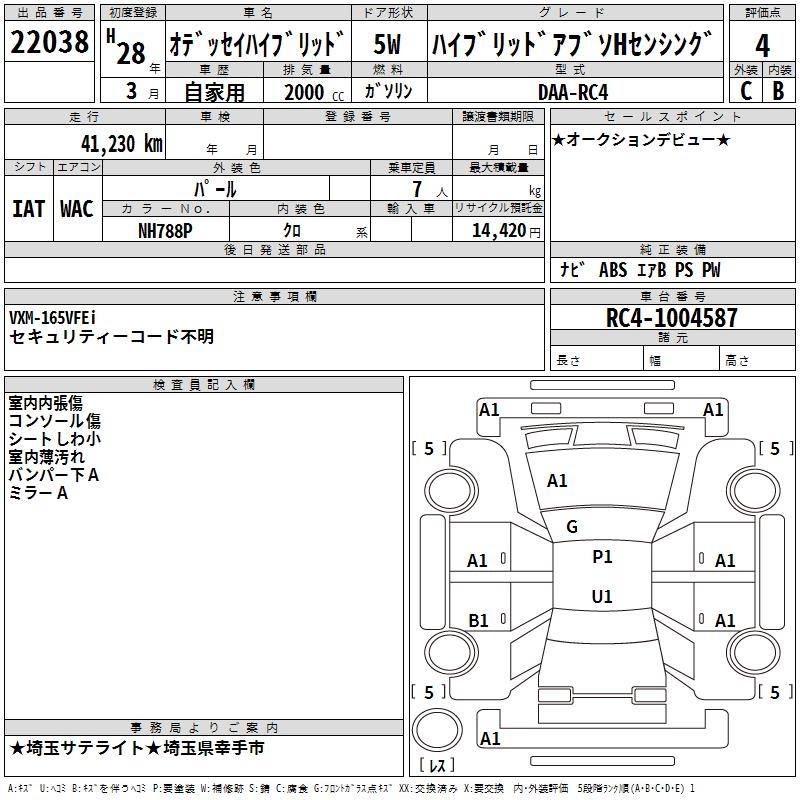Image resolution: width=800 pixels, height=800 pixels.
Task: Click the damage code legend line
Action: (x=351, y=788)
